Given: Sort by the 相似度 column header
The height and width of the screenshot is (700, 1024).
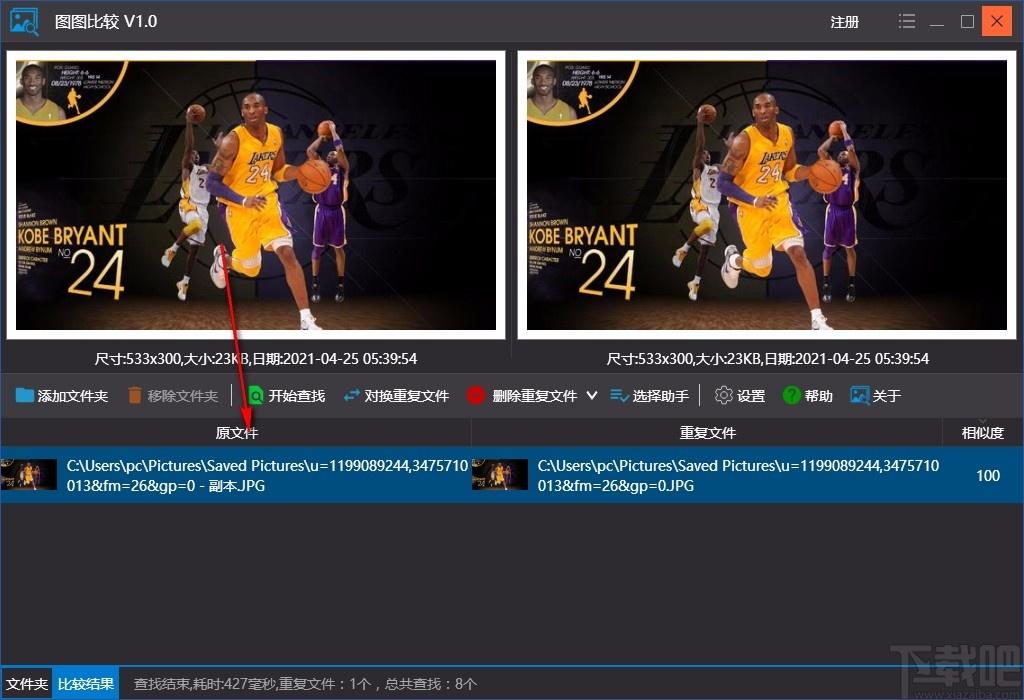Looking at the screenshot, I should (983, 432).
